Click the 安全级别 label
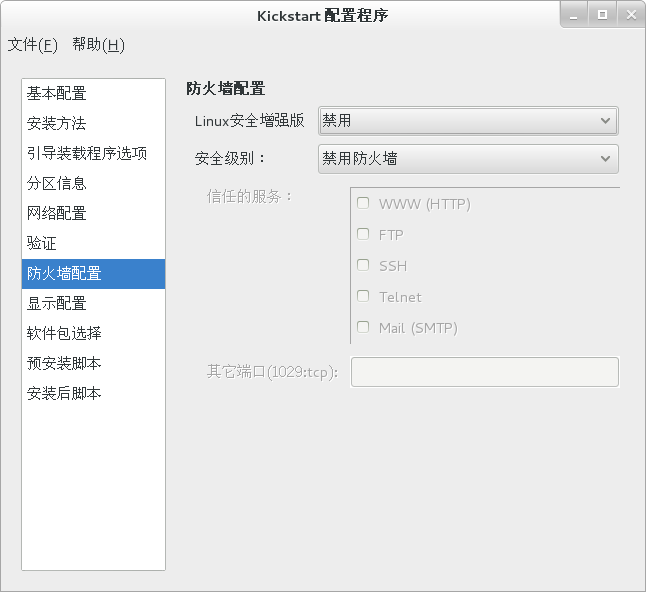646x592 pixels. pyautogui.click(x=230, y=158)
